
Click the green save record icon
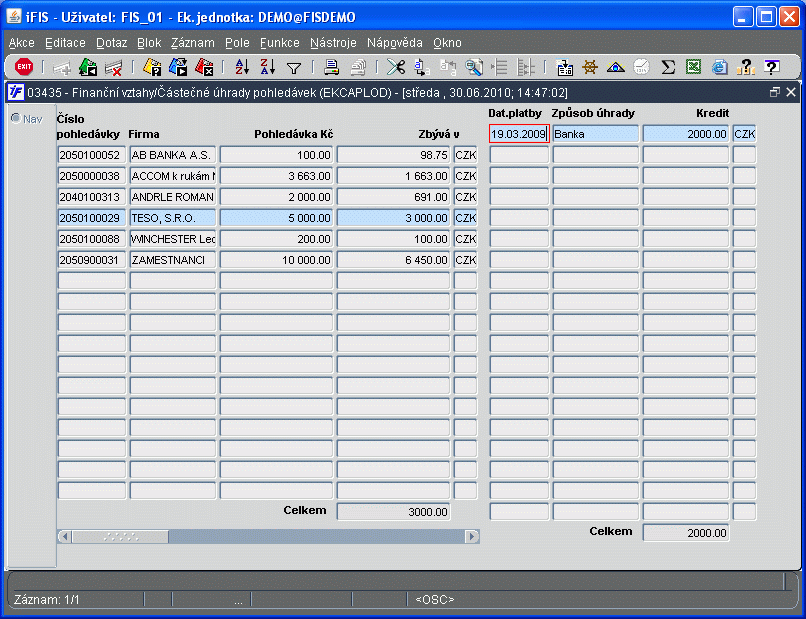point(88,67)
